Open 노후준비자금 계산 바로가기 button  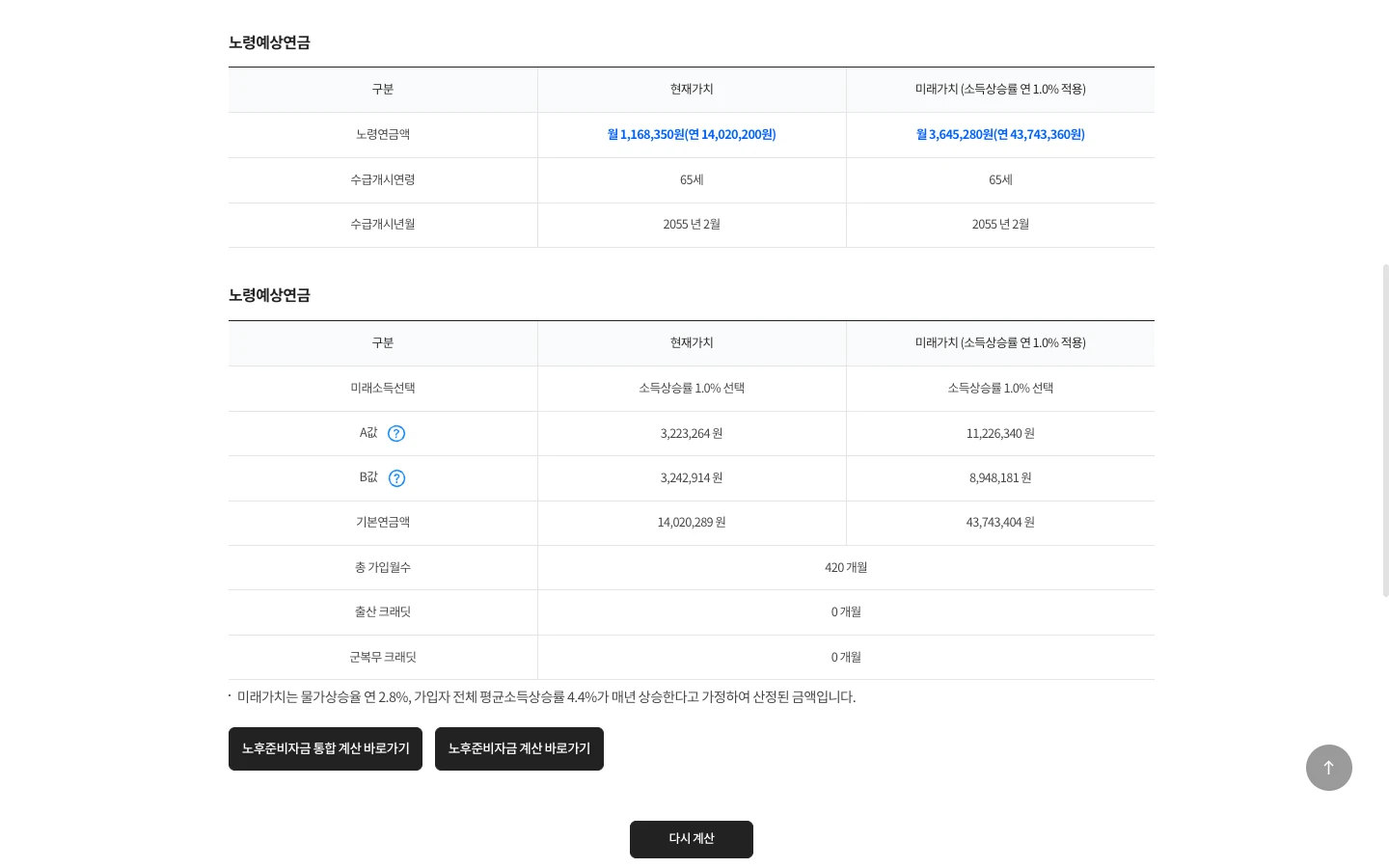point(519,748)
